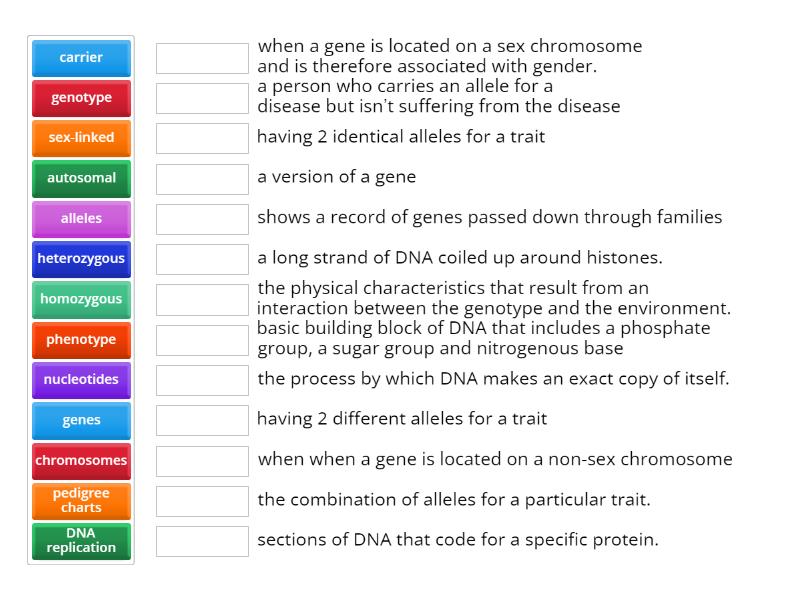Click the genes term tile

[80, 420]
